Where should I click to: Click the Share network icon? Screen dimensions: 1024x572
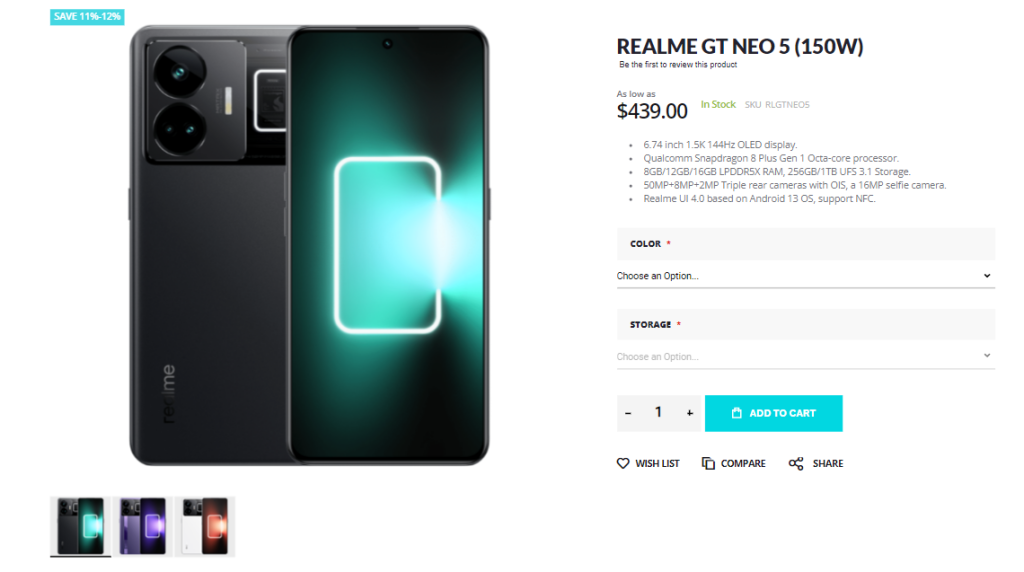point(796,464)
